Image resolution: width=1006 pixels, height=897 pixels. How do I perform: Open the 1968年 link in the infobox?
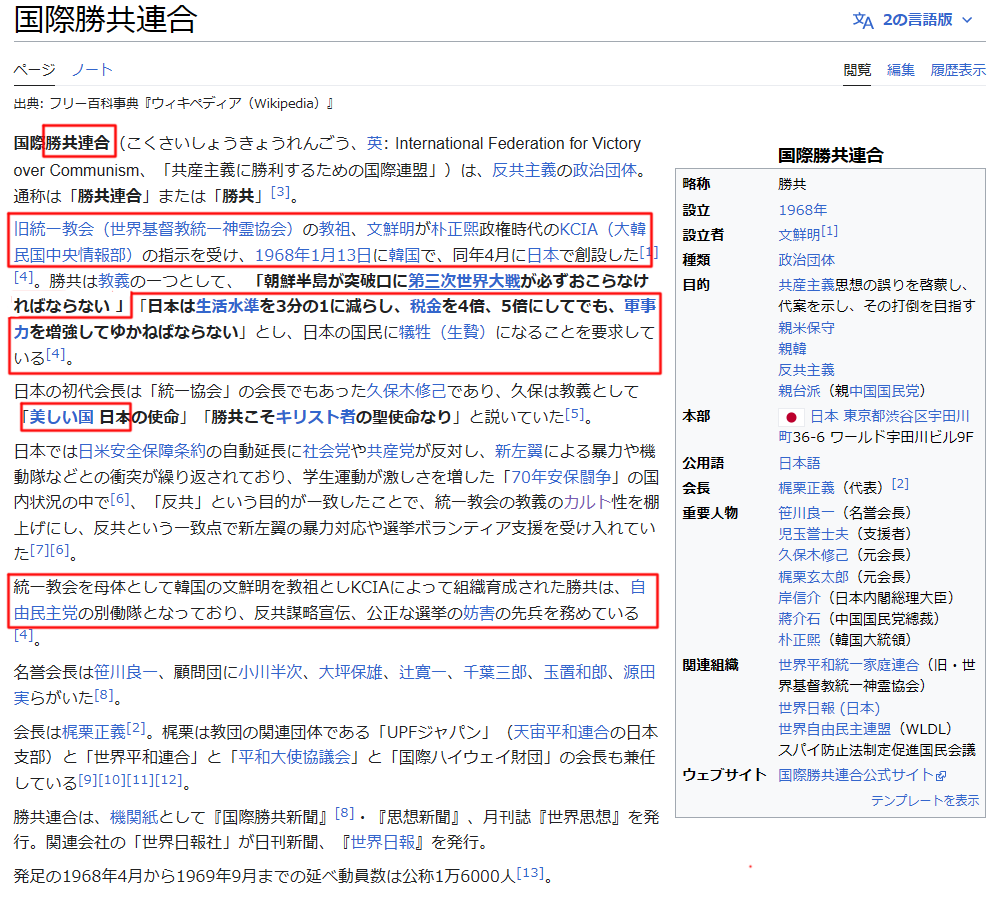tap(803, 210)
